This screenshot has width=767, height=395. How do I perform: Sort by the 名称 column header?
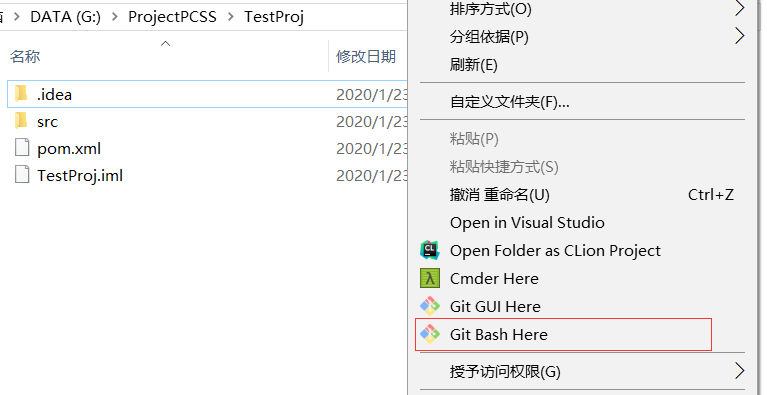click(x=24, y=57)
